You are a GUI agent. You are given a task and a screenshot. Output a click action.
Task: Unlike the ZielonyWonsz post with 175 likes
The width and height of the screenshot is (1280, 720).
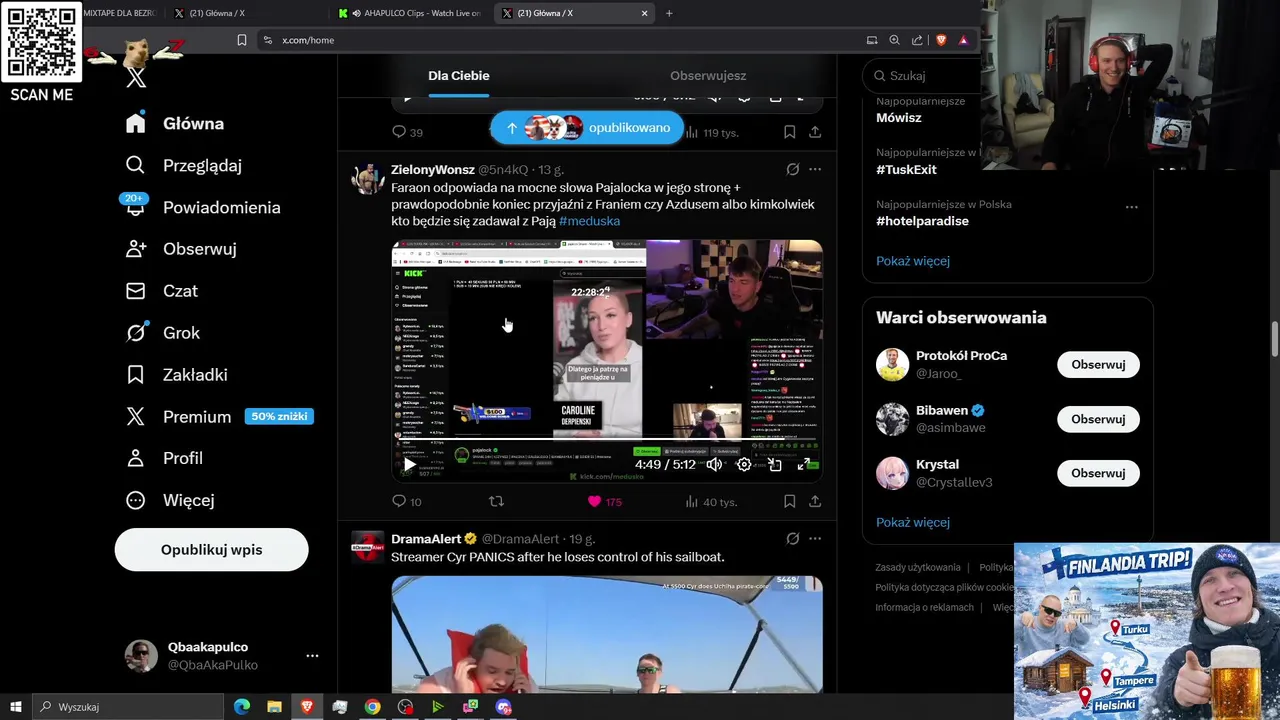604,502
